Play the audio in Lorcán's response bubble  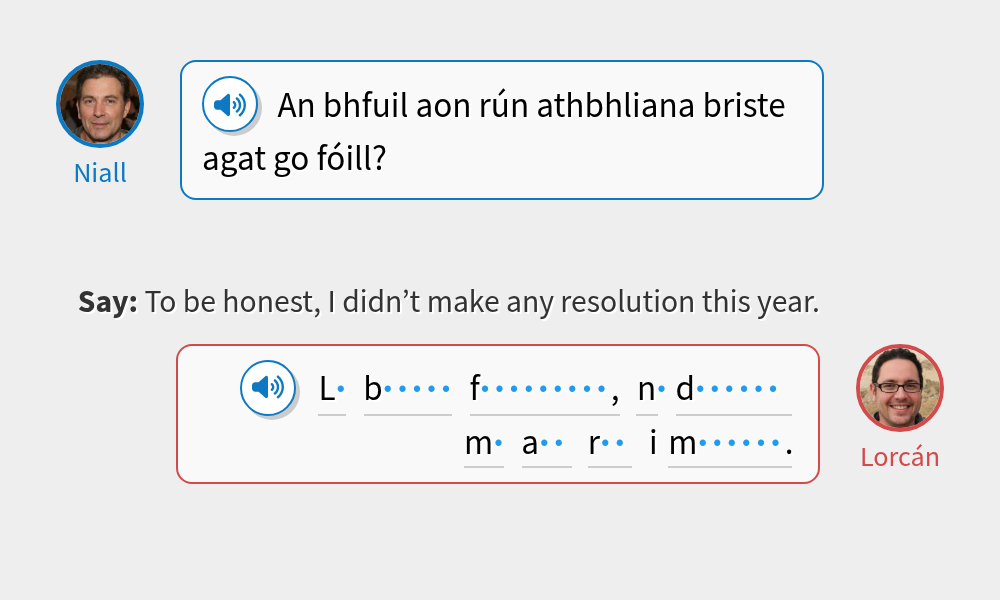(268, 388)
